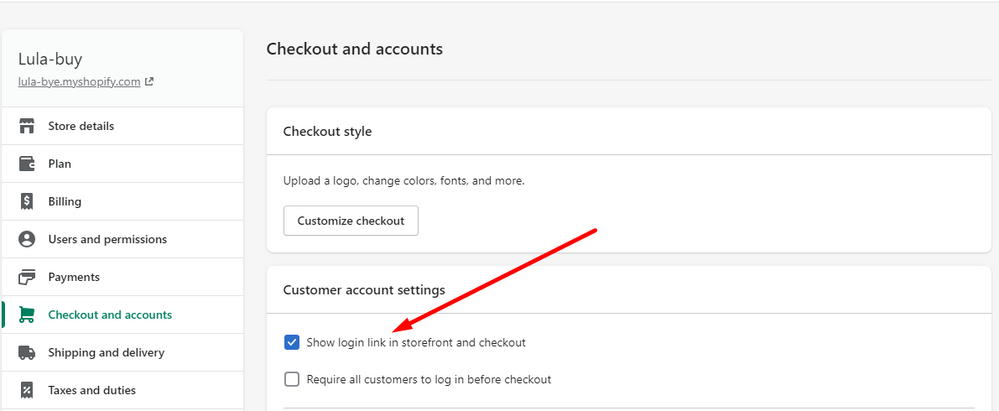Select Users and permissions menu item
The image size is (999, 411).
(x=107, y=239)
